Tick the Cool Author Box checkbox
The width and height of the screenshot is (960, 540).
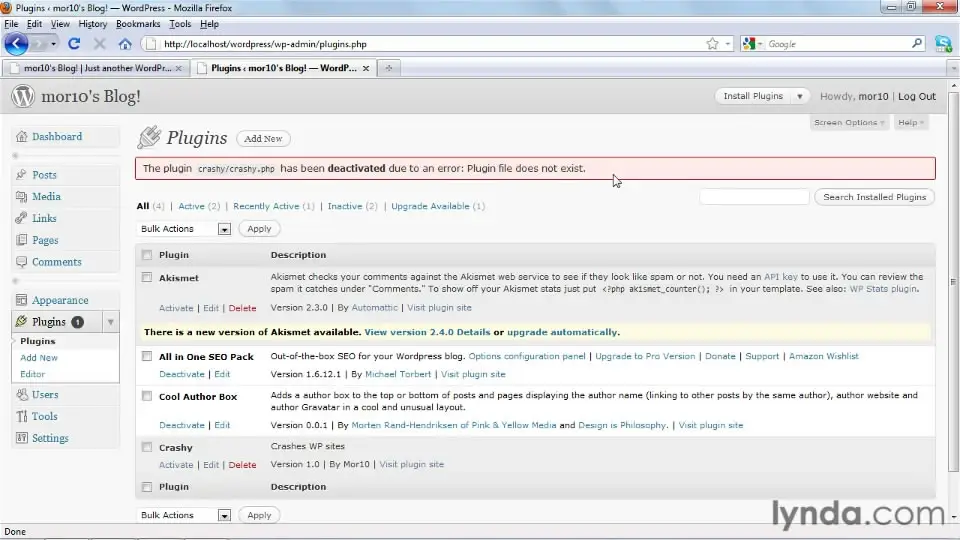(x=147, y=396)
